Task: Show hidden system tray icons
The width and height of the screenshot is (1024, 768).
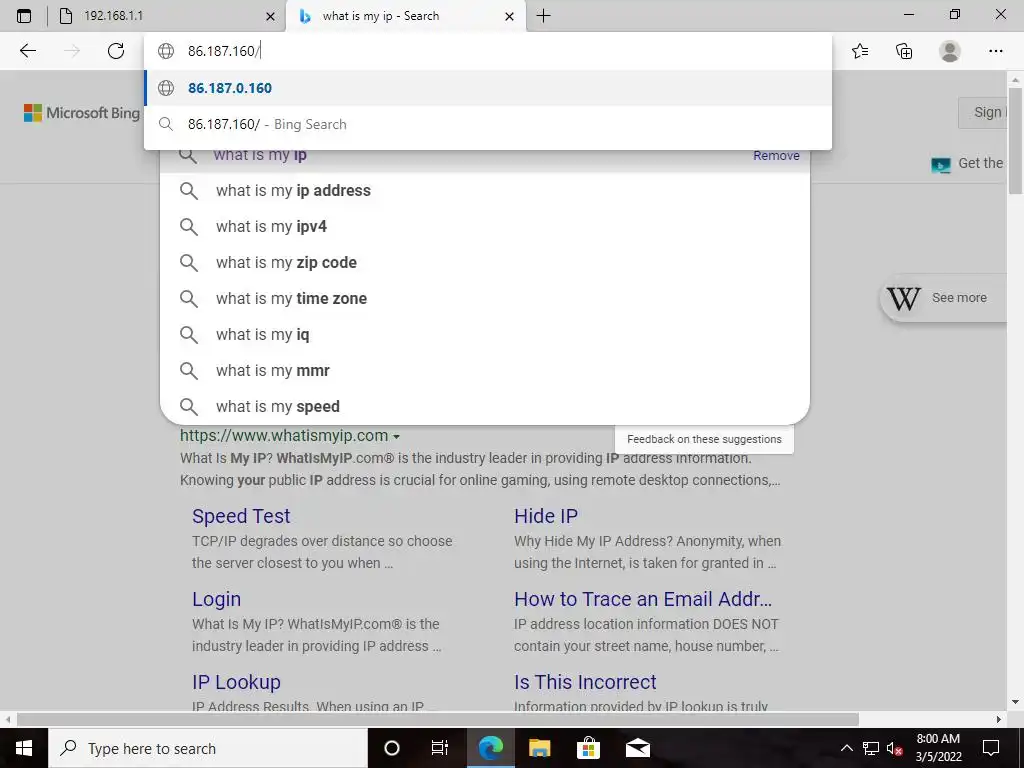Action: click(846, 748)
